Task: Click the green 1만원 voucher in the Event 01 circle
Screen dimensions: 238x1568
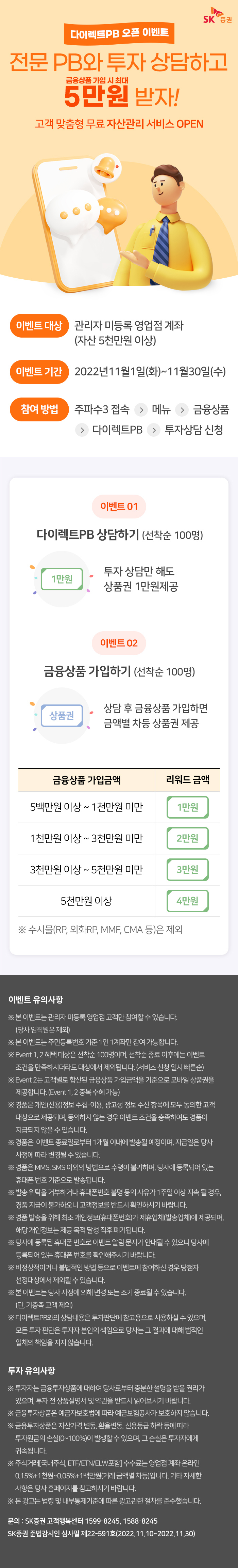Action: (61, 579)
